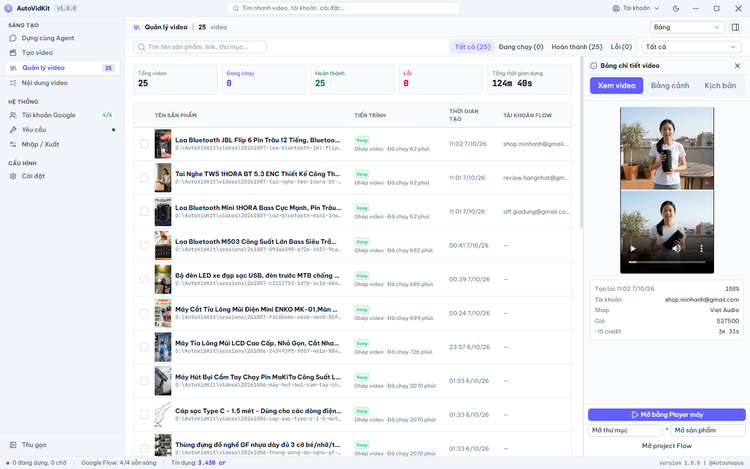
Task: Click the video progress bar
Action: pos(667,262)
